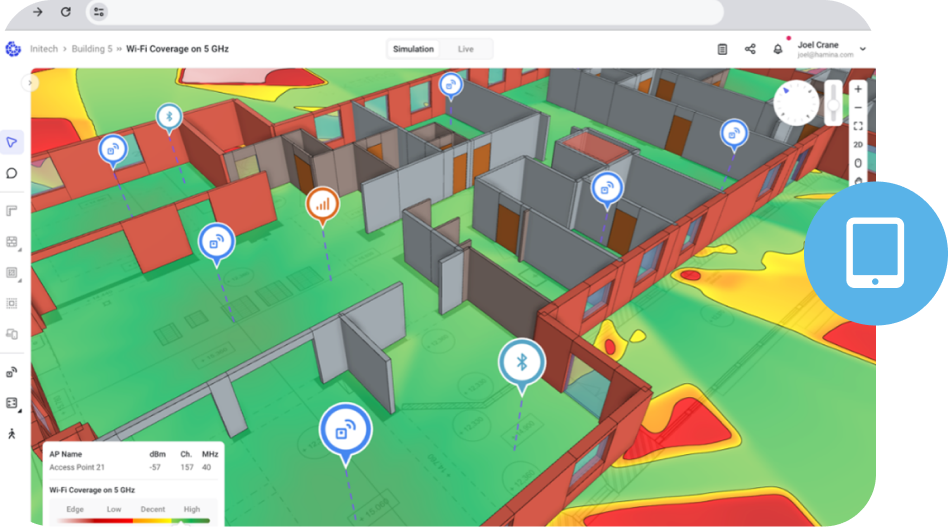The width and height of the screenshot is (948, 527).
Task: Select the walking person survey tool
Action: (11, 434)
